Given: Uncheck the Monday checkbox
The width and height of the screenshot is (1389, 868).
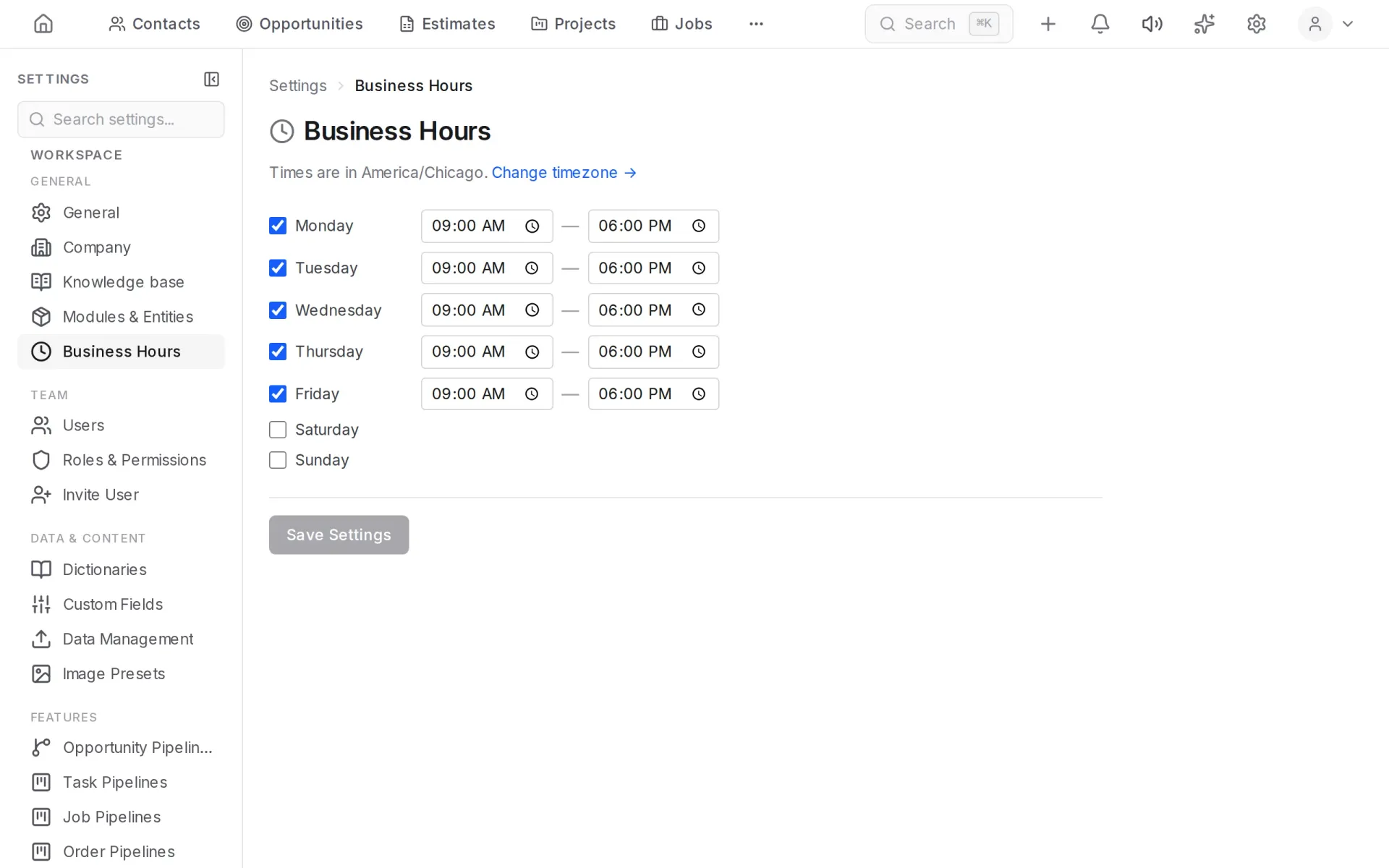Looking at the screenshot, I should 278,226.
